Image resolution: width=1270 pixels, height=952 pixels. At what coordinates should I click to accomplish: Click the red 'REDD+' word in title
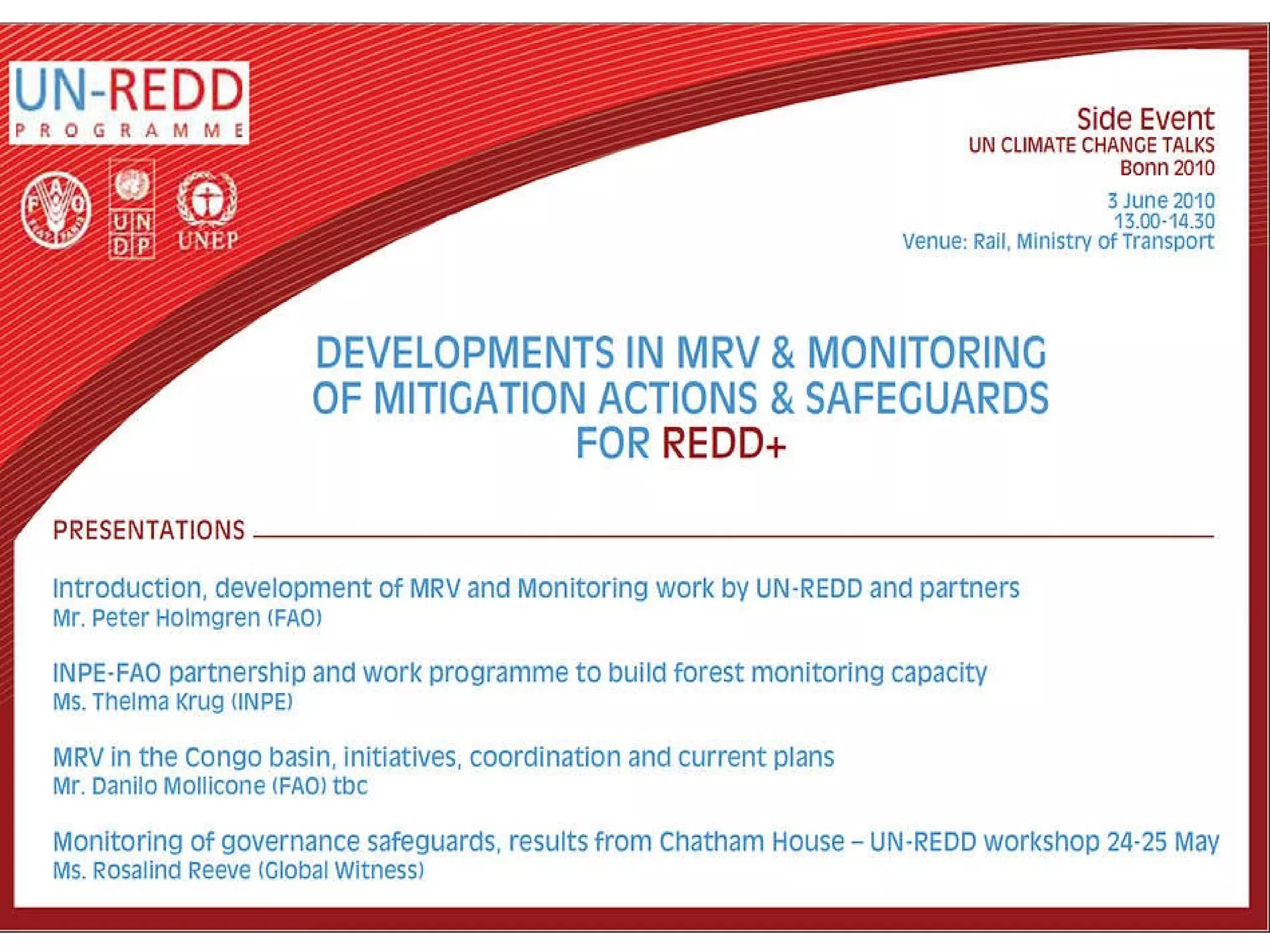point(724,444)
